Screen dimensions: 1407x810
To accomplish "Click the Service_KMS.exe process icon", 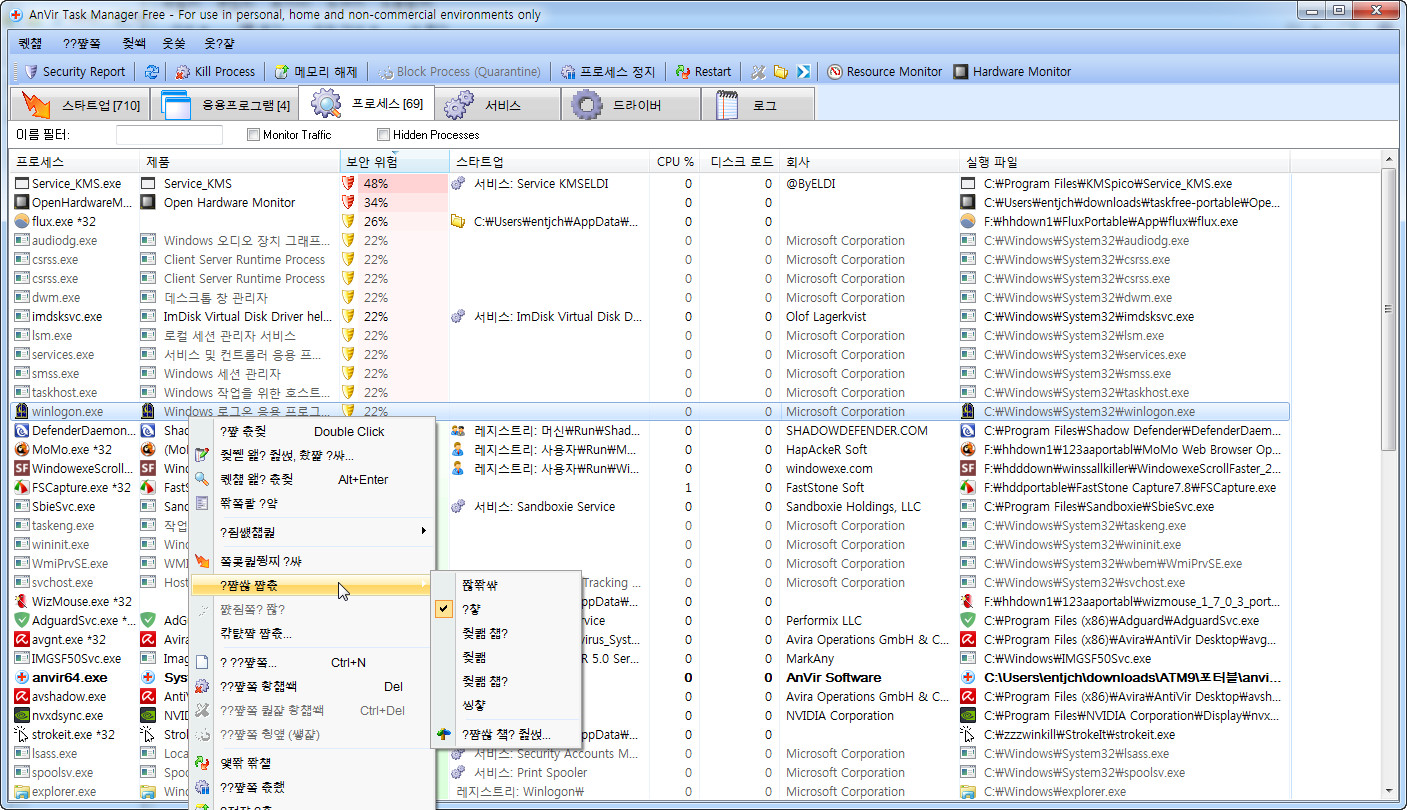I will coord(22,184).
